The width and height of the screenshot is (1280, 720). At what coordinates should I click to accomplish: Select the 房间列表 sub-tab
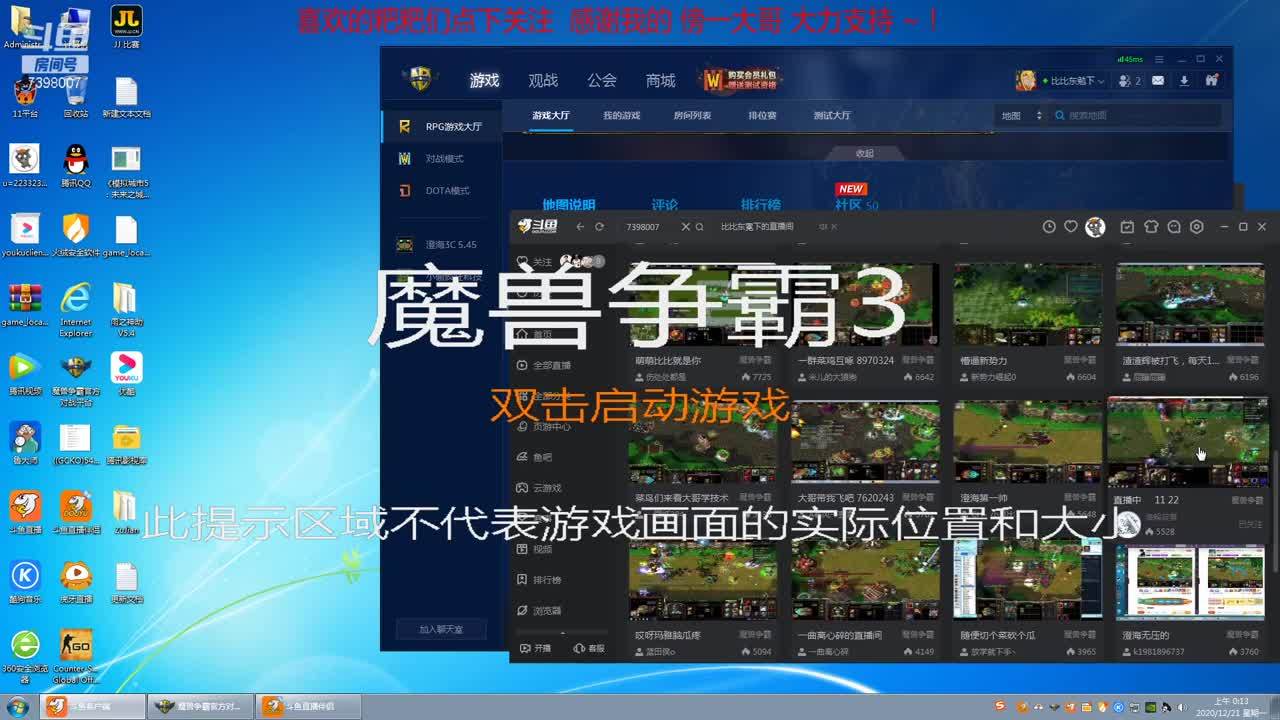692,116
